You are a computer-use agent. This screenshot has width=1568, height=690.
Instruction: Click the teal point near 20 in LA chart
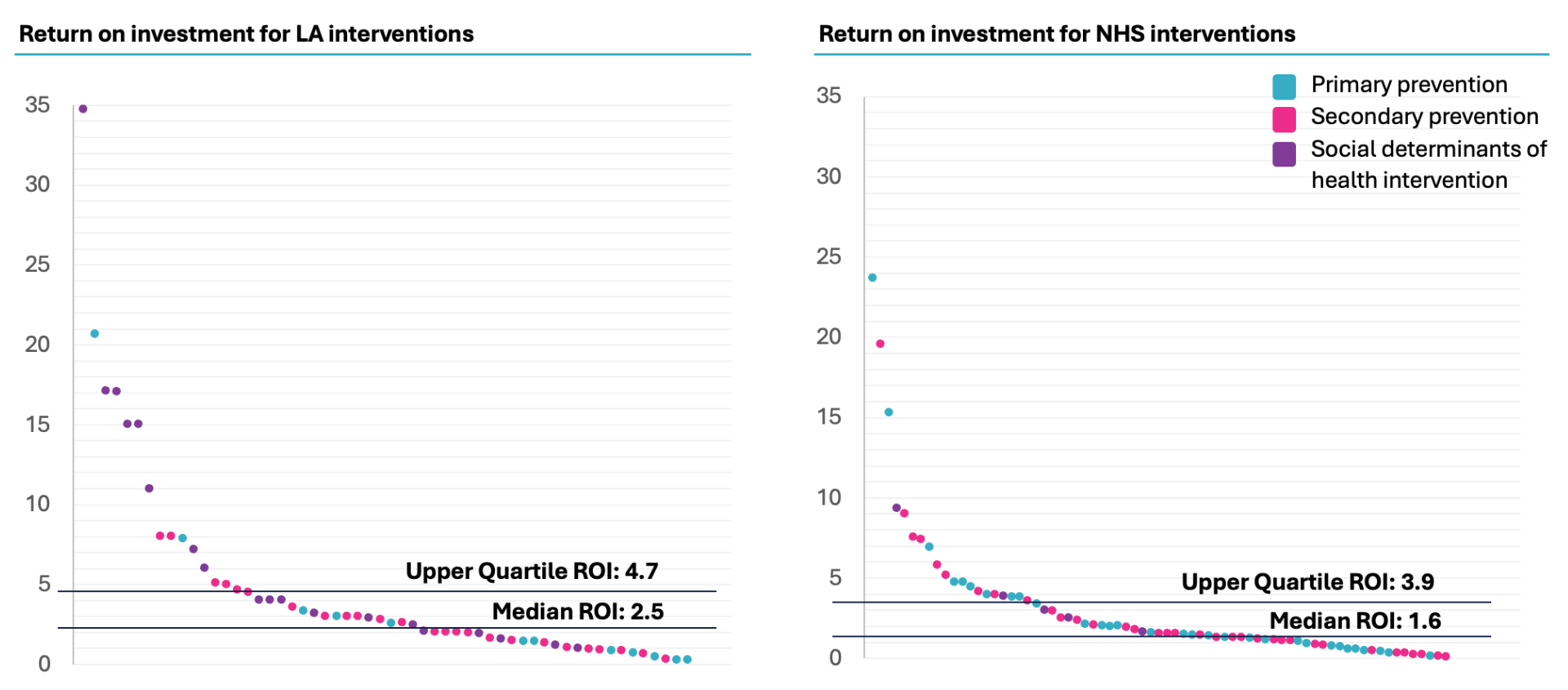[x=95, y=333]
